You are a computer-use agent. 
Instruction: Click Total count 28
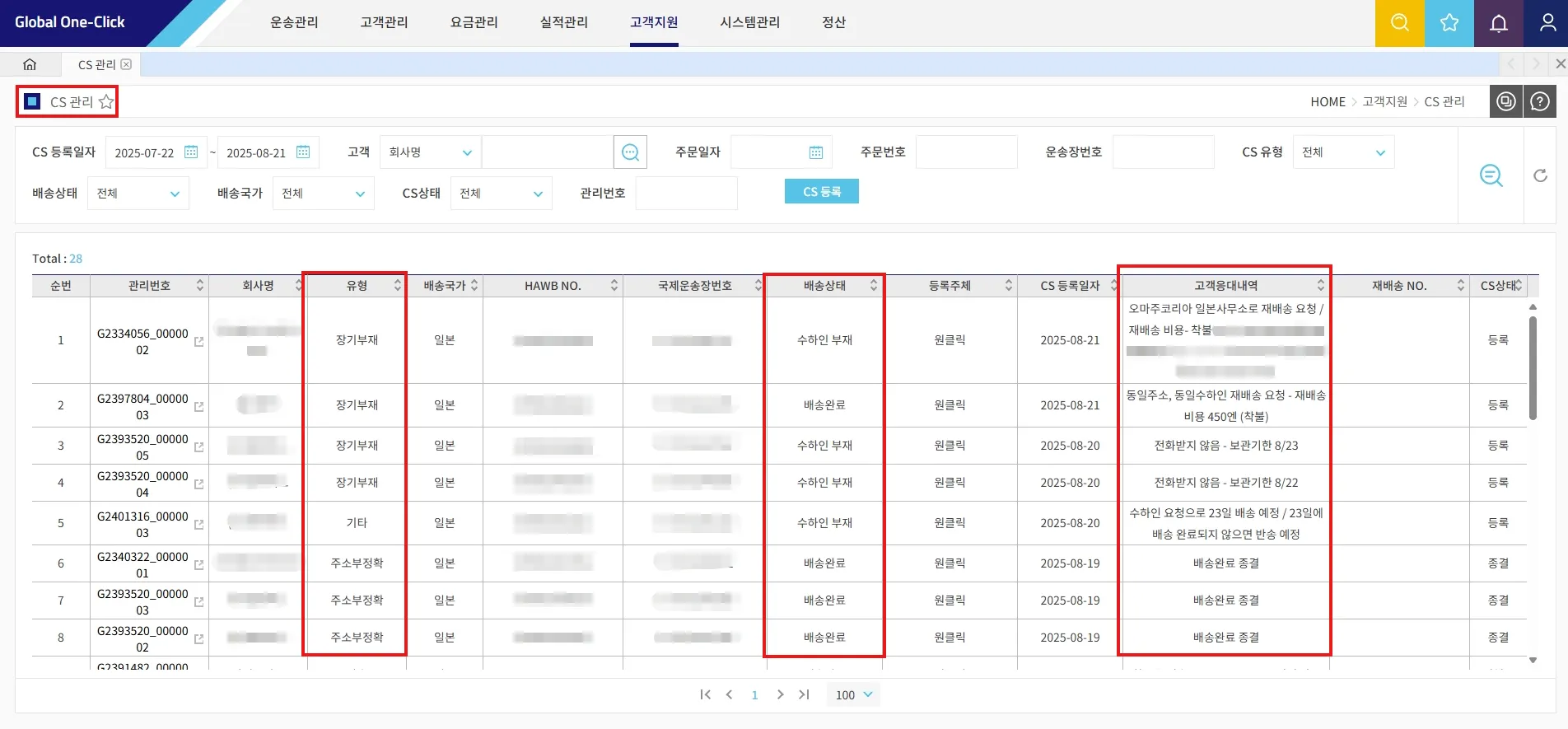click(x=76, y=259)
